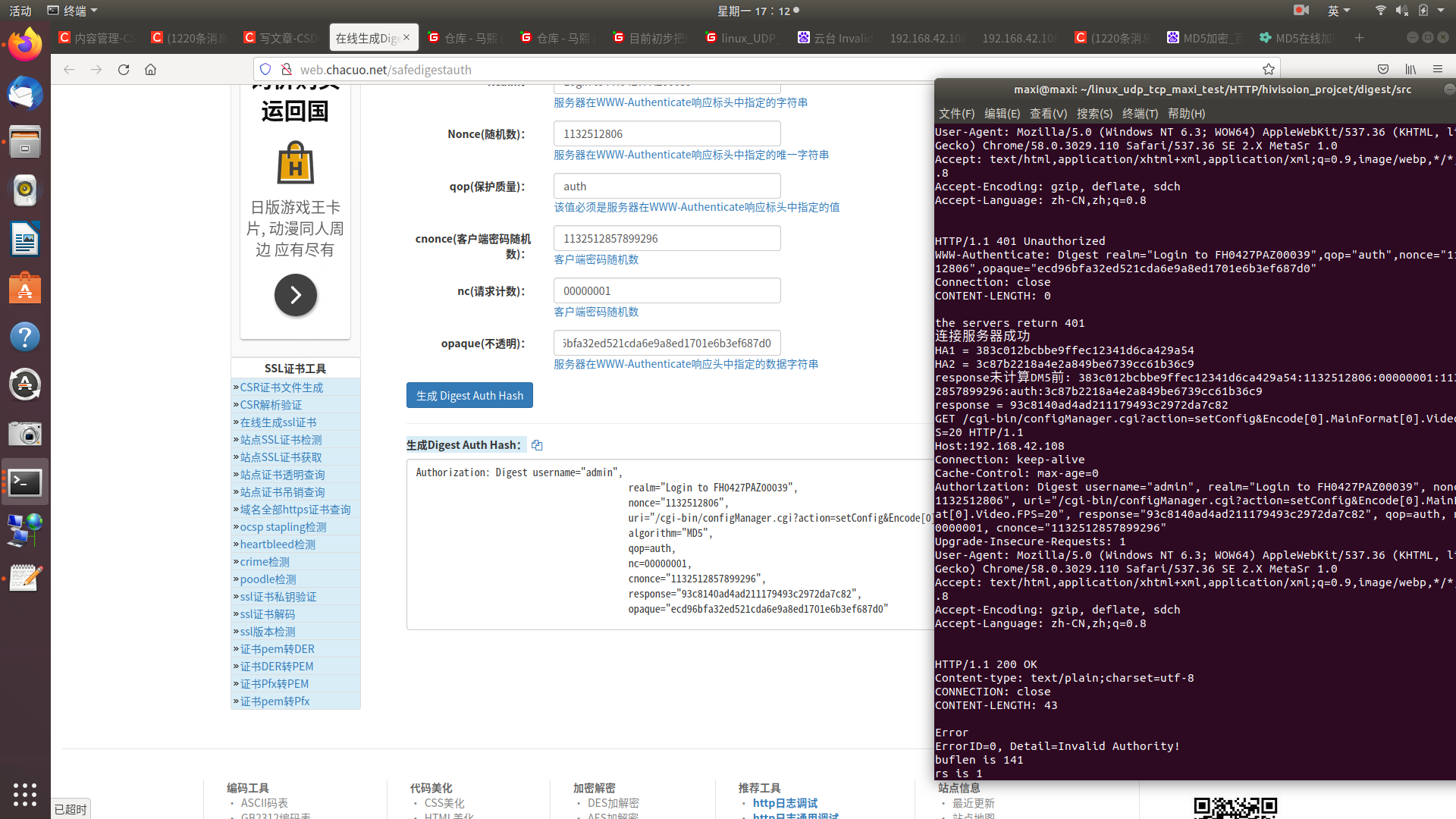The width and height of the screenshot is (1456, 819).
Task: Reload the page with refresh icon
Action: coord(124,69)
